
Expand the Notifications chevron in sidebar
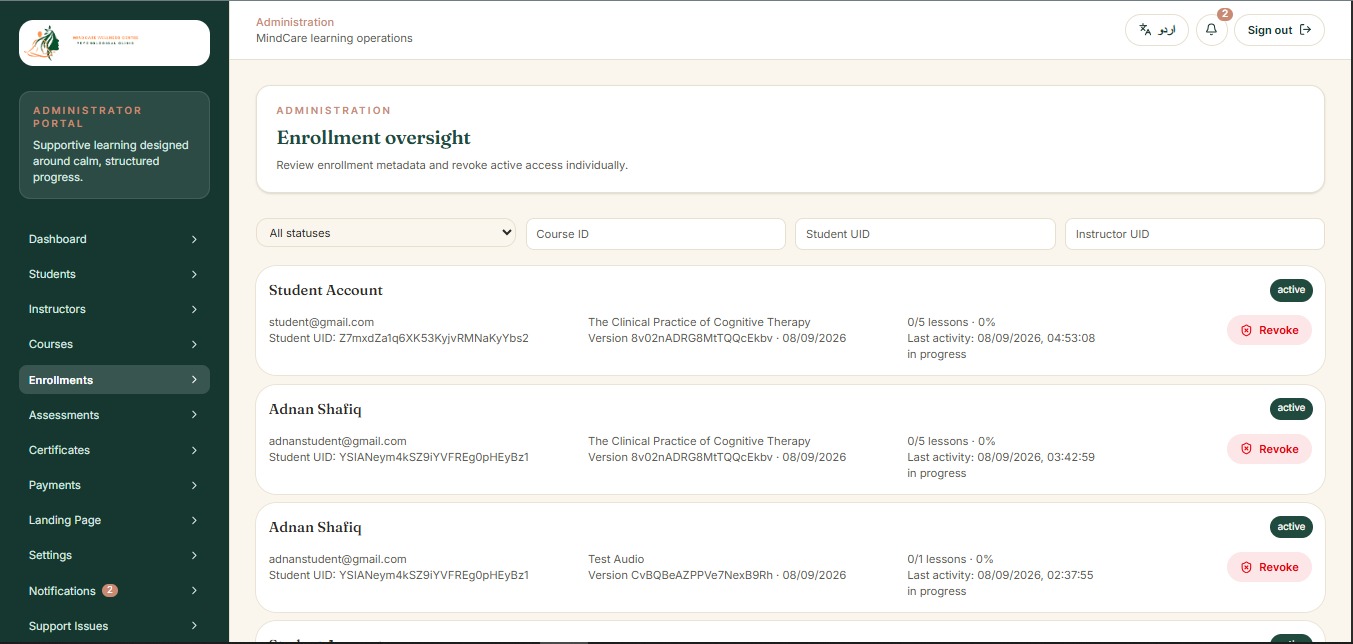tap(194, 591)
